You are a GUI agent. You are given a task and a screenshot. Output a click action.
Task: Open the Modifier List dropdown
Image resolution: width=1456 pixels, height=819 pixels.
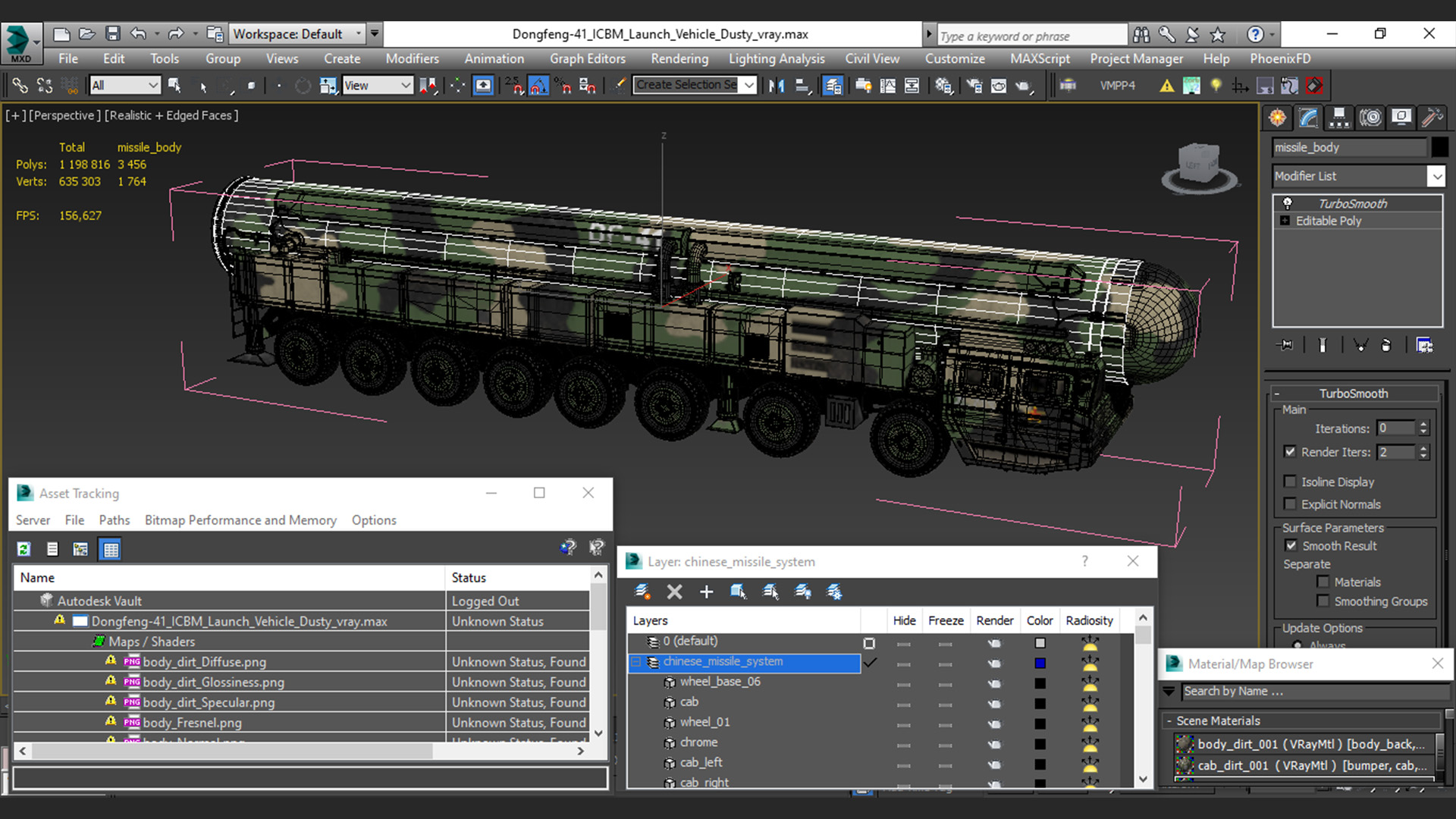[1359, 176]
